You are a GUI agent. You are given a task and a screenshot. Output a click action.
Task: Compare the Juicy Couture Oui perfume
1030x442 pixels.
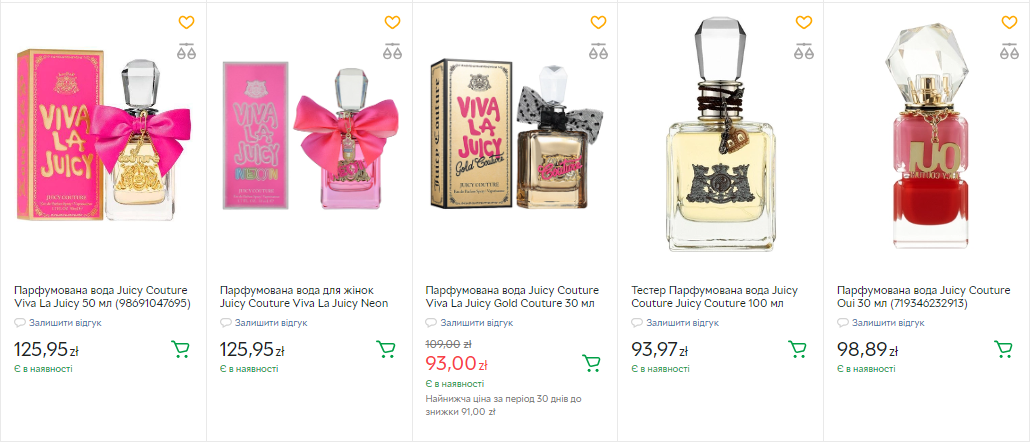[x=1009, y=53]
